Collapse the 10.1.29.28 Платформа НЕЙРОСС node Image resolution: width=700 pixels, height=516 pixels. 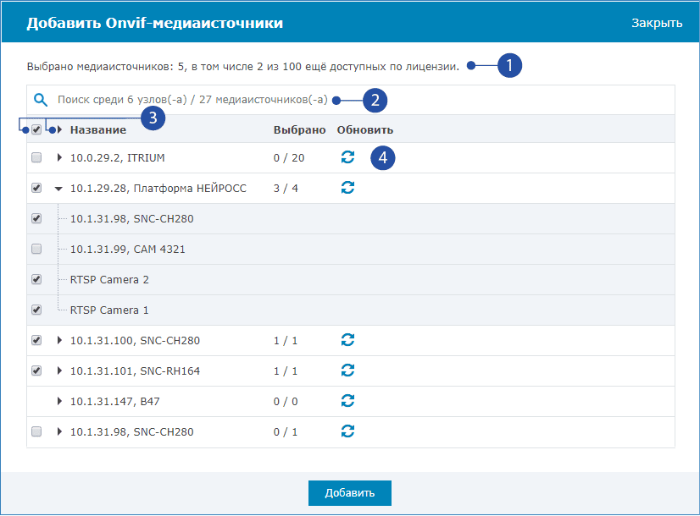point(58,188)
